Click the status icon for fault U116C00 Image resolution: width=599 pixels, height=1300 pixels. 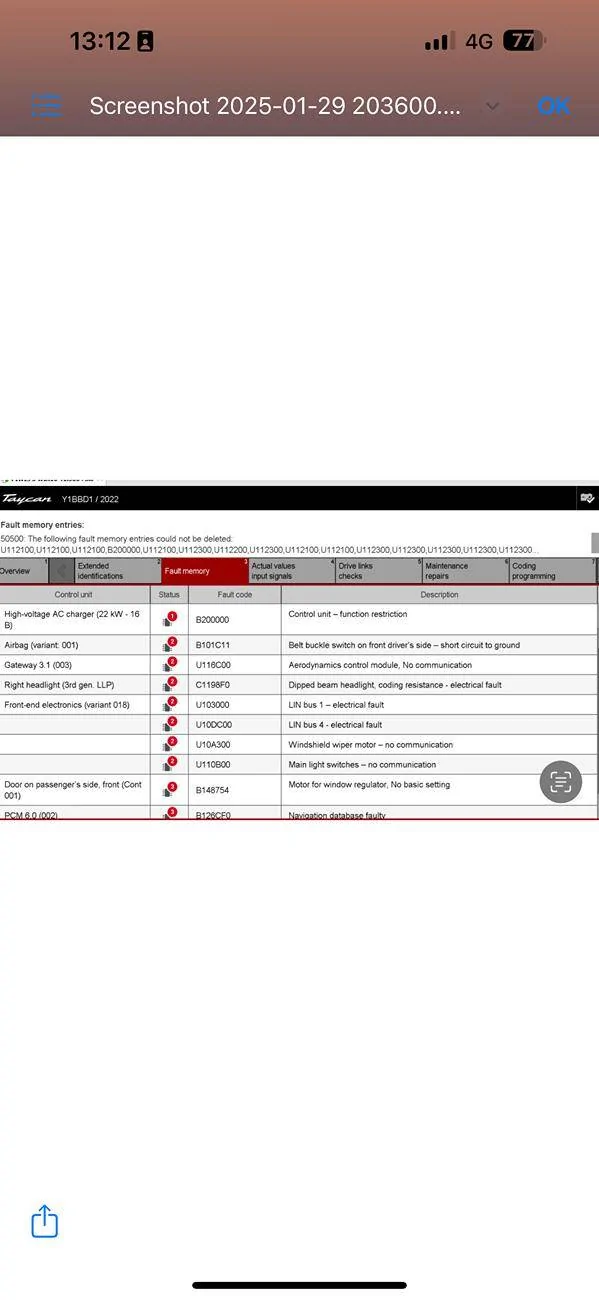169,664
